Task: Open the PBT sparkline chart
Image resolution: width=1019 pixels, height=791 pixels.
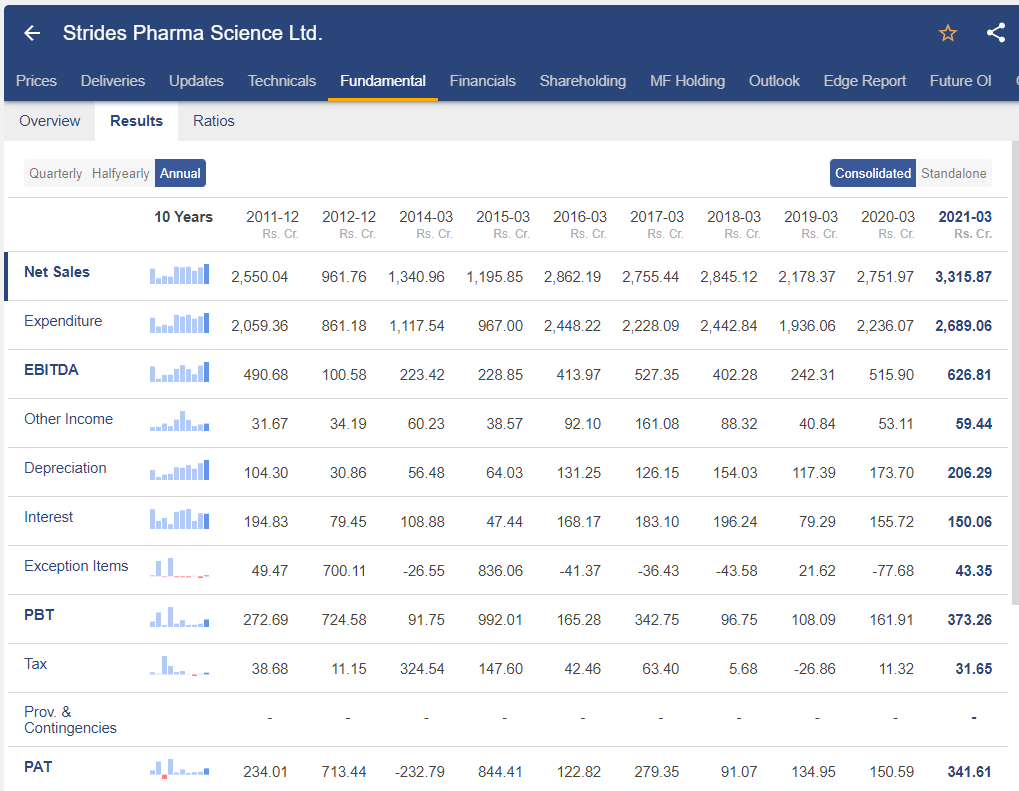Action: 179,617
